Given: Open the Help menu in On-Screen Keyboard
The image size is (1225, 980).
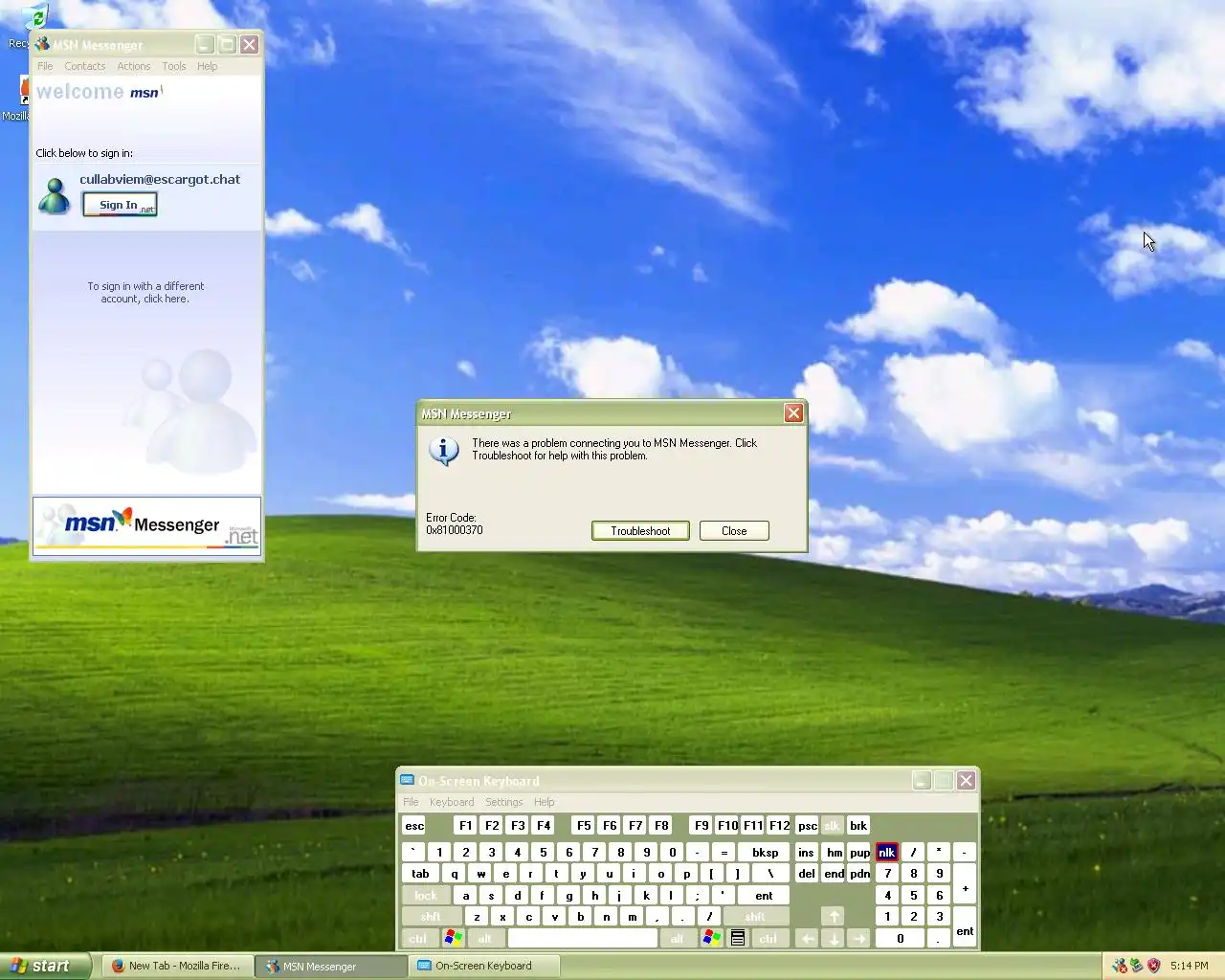Looking at the screenshot, I should [545, 802].
